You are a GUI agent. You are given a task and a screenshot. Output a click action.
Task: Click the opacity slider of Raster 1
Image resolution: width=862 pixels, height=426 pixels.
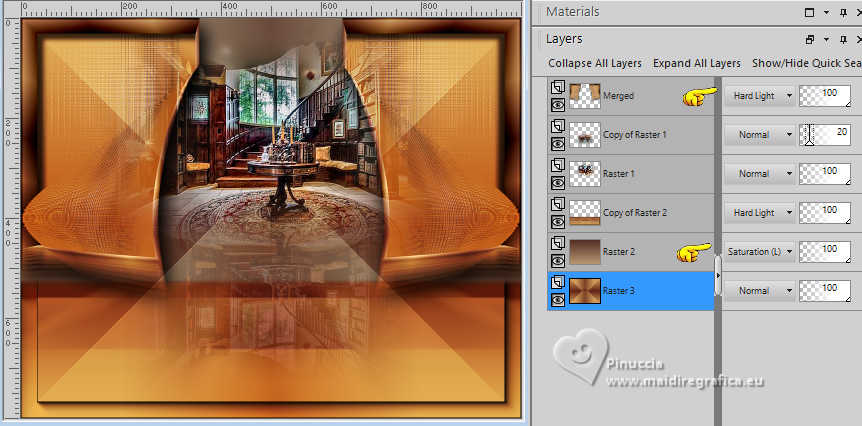tap(825, 174)
